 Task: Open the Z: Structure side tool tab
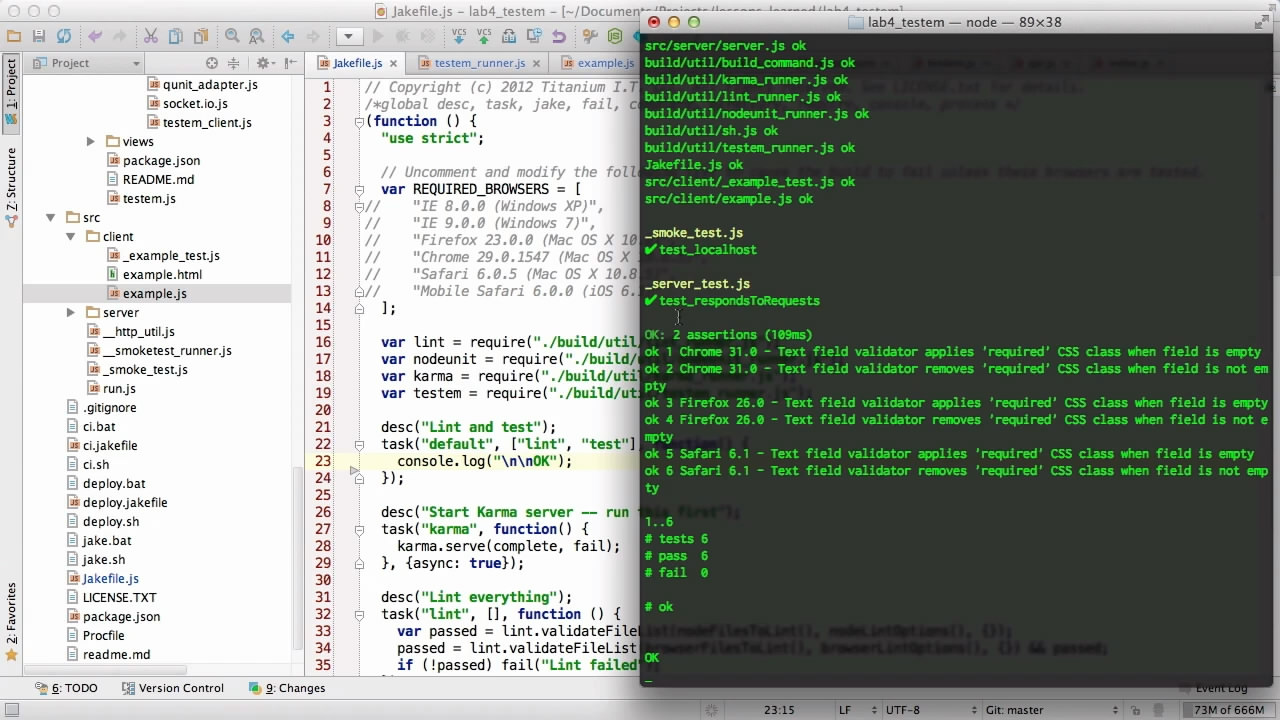click(11, 186)
